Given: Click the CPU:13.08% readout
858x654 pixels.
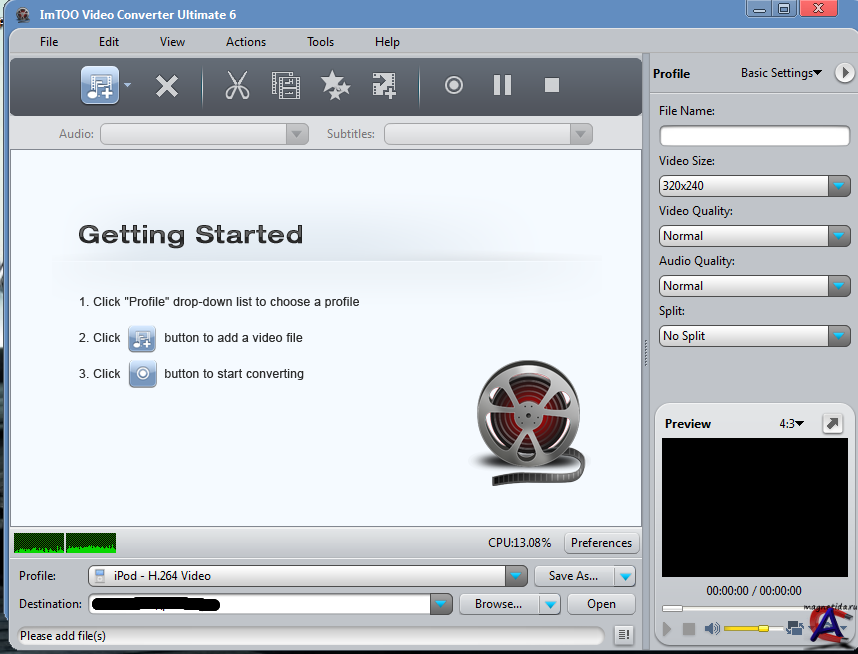Looking at the screenshot, I should (x=519, y=543).
